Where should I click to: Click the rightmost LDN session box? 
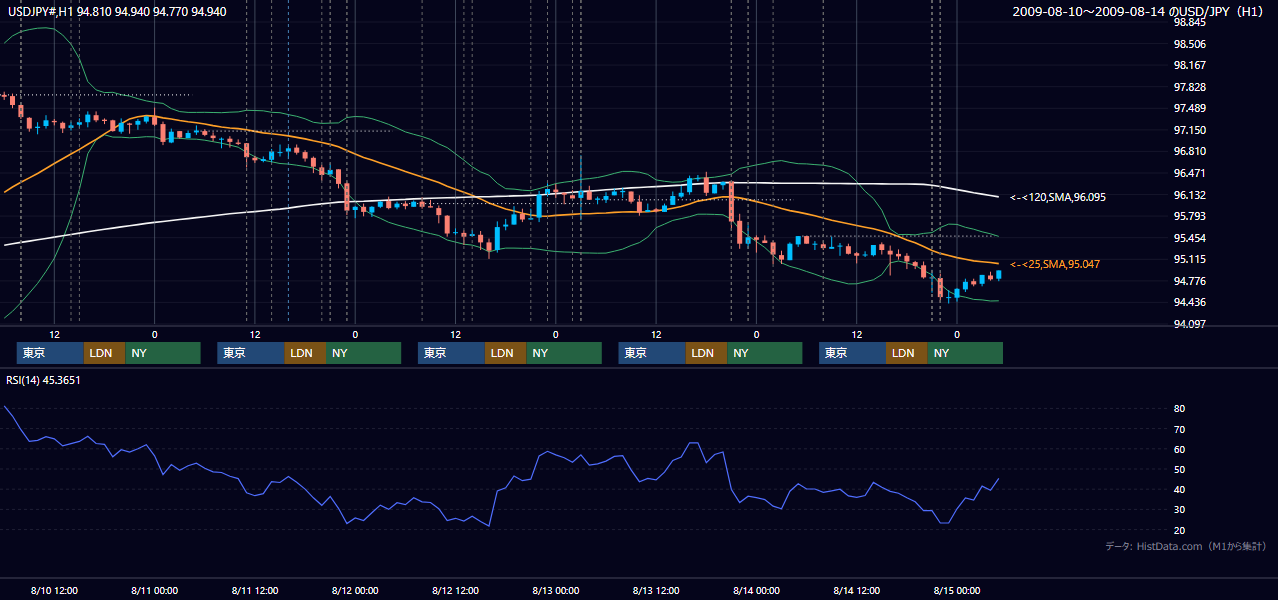coord(906,353)
